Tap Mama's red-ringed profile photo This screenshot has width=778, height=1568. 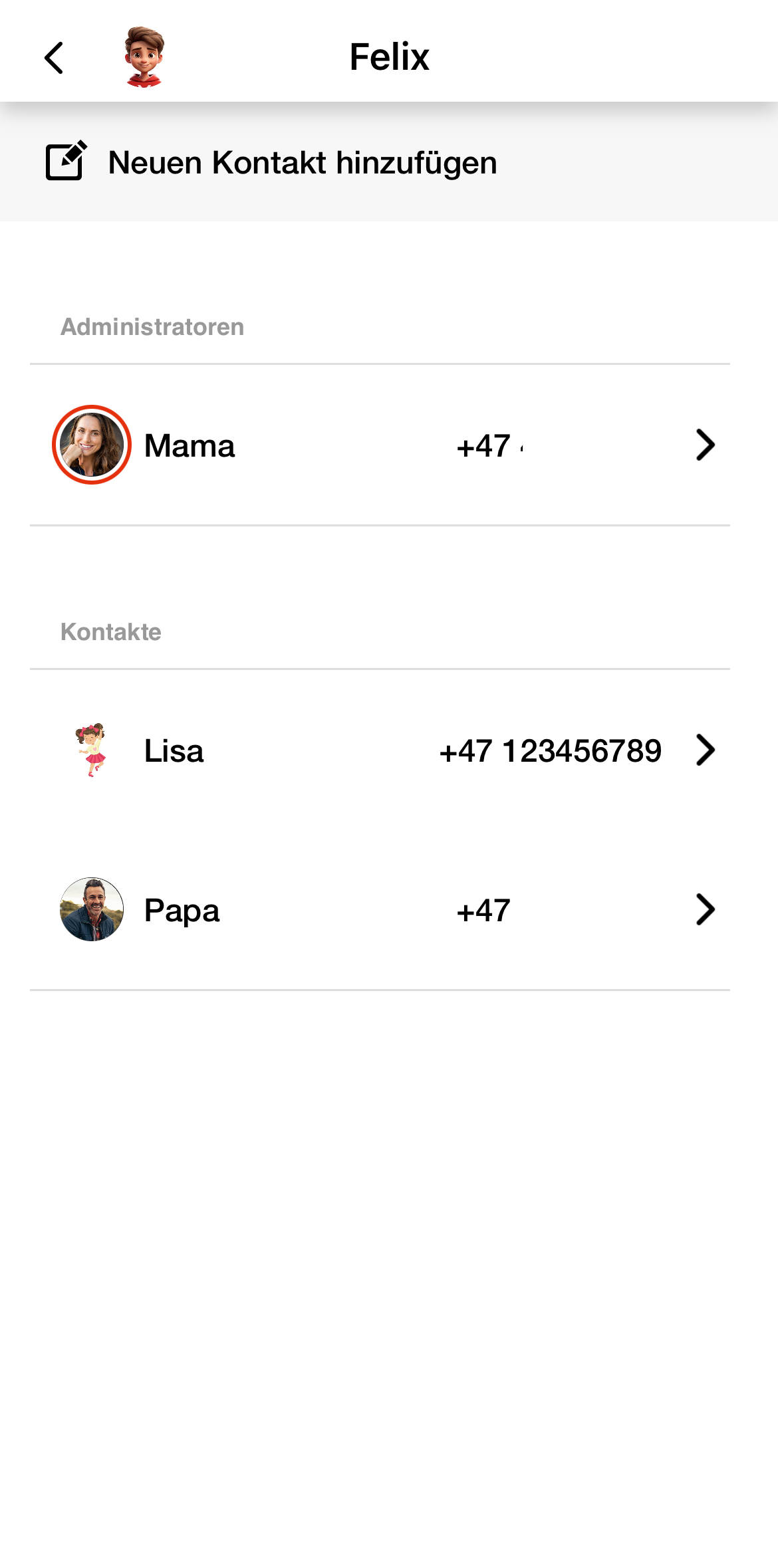pyautogui.click(x=92, y=445)
